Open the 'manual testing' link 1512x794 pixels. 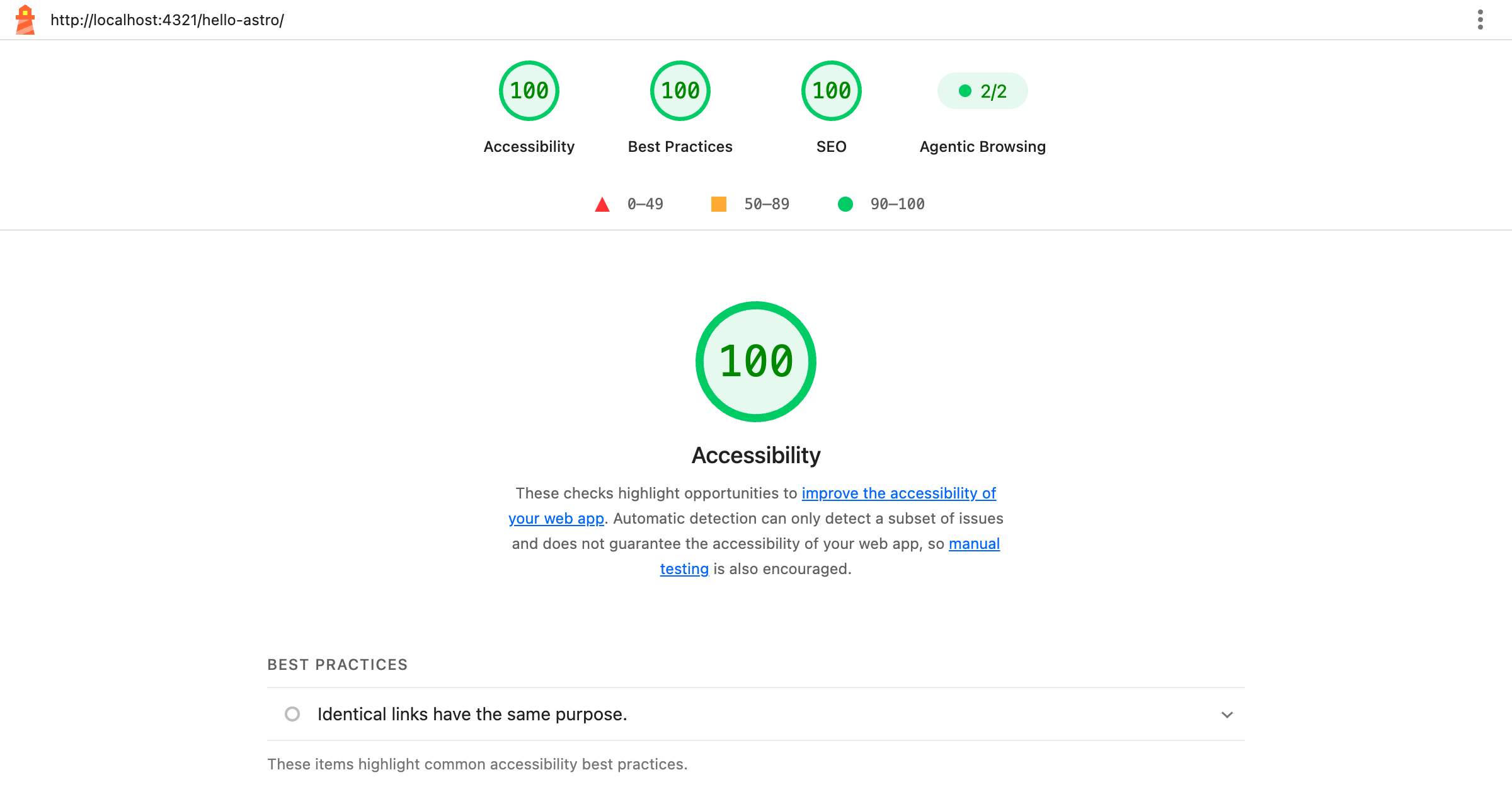pos(974,544)
